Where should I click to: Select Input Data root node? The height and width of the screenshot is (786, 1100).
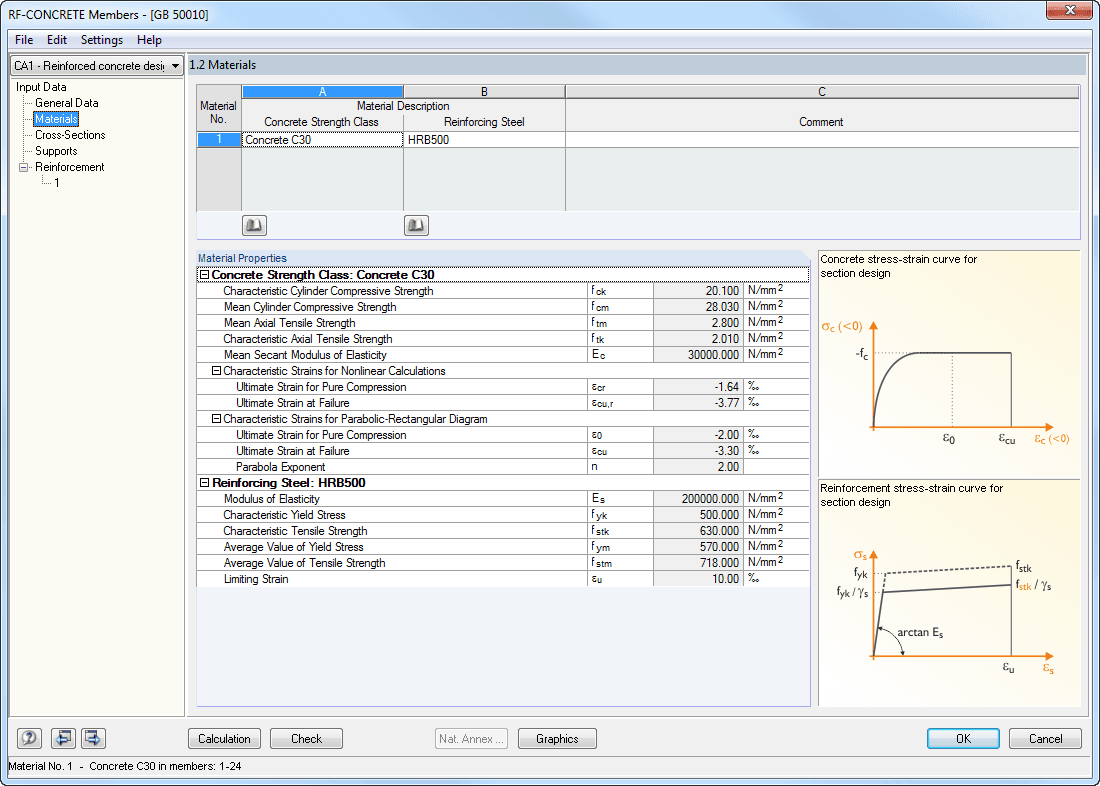pos(41,87)
